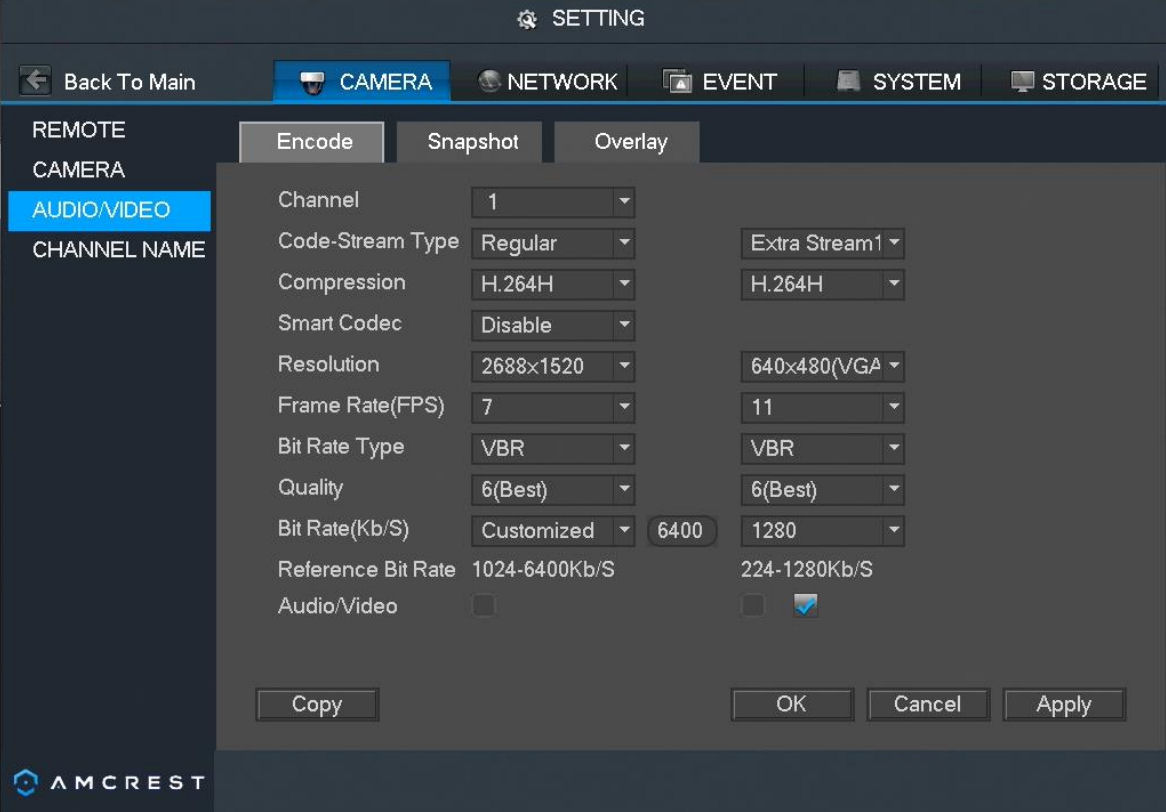Select AUDIO/VIDEO in the sidebar
1166x812 pixels.
(109, 210)
